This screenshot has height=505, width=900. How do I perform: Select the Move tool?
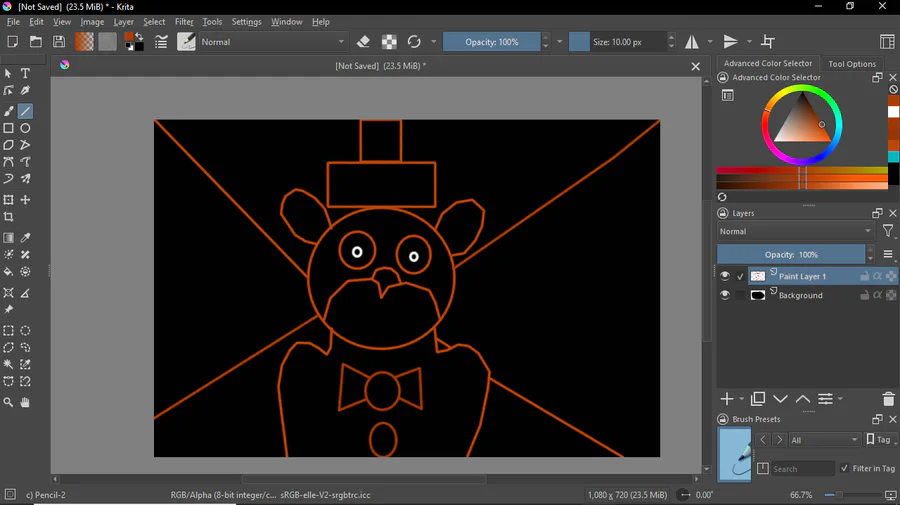pyautogui.click(x=25, y=200)
